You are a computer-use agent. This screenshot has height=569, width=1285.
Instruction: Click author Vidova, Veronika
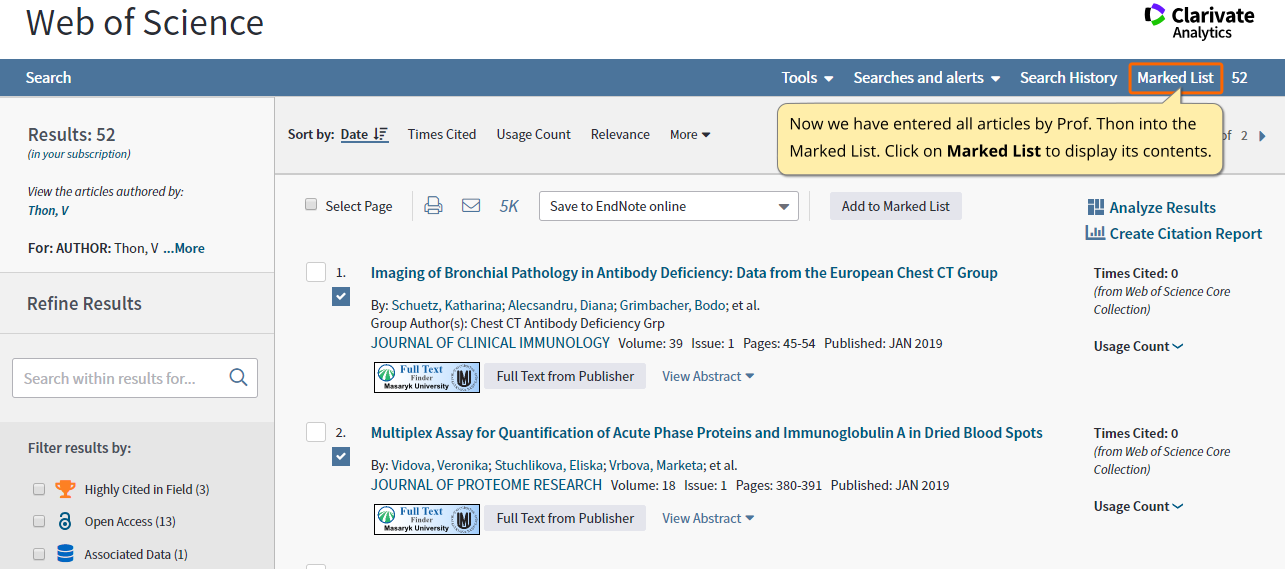pyautogui.click(x=439, y=465)
